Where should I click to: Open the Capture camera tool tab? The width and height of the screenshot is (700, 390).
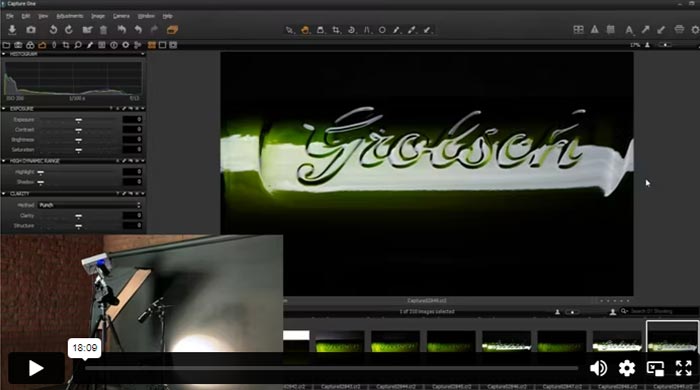[x=18, y=45]
